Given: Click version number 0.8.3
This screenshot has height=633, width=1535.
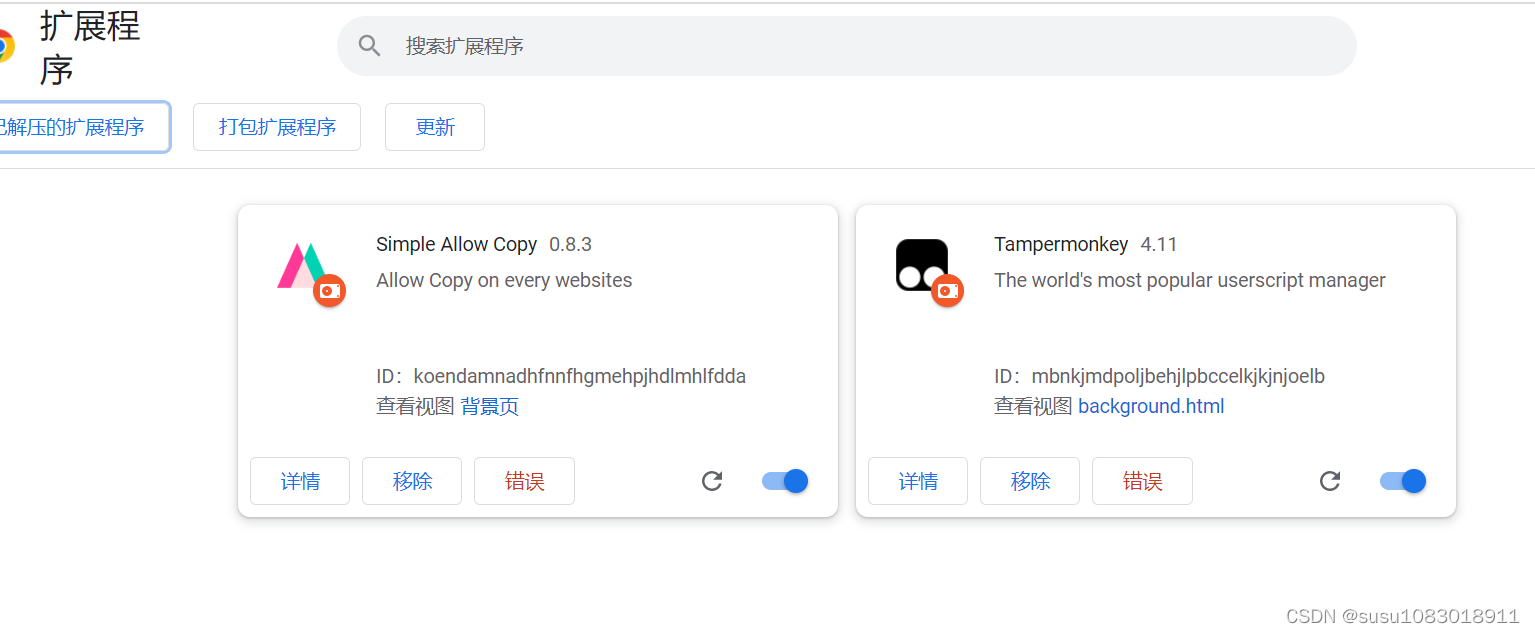Looking at the screenshot, I should [x=571, y=244].
